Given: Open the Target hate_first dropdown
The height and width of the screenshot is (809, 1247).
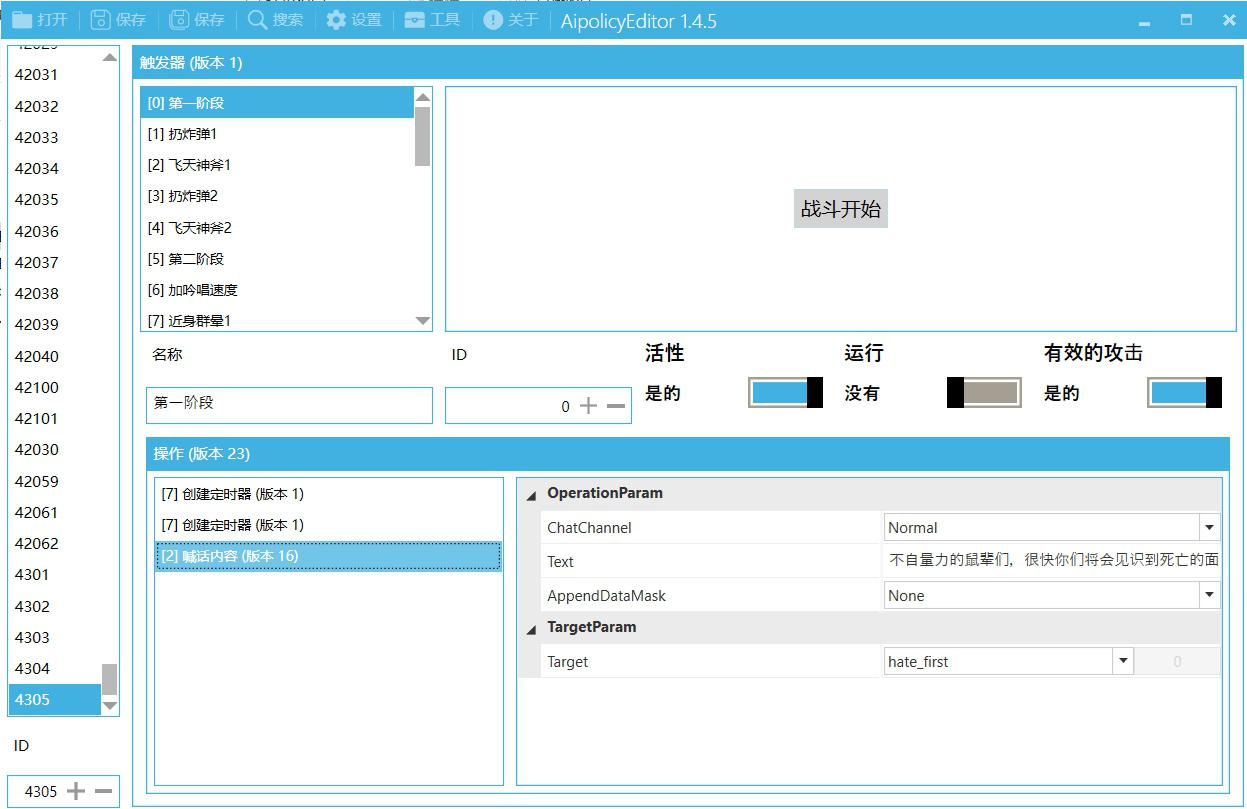Looking at the screenshot, I should [x=1124, y=662].
